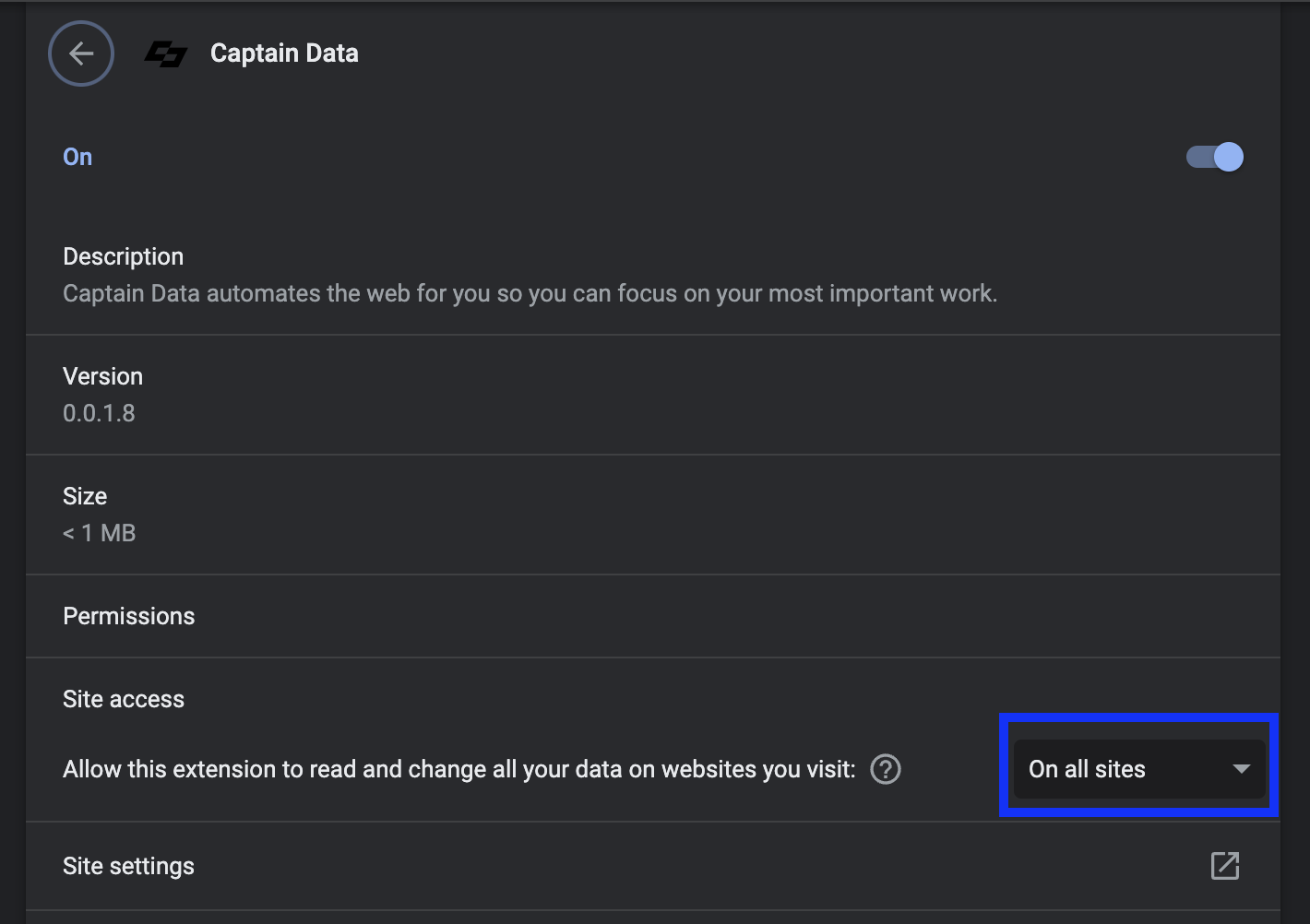Image resolution: width=1310 pixels, height=924 pixels.
Task: Go back using the arrow button
Action: pyautogui.click(x=81, y=53)
